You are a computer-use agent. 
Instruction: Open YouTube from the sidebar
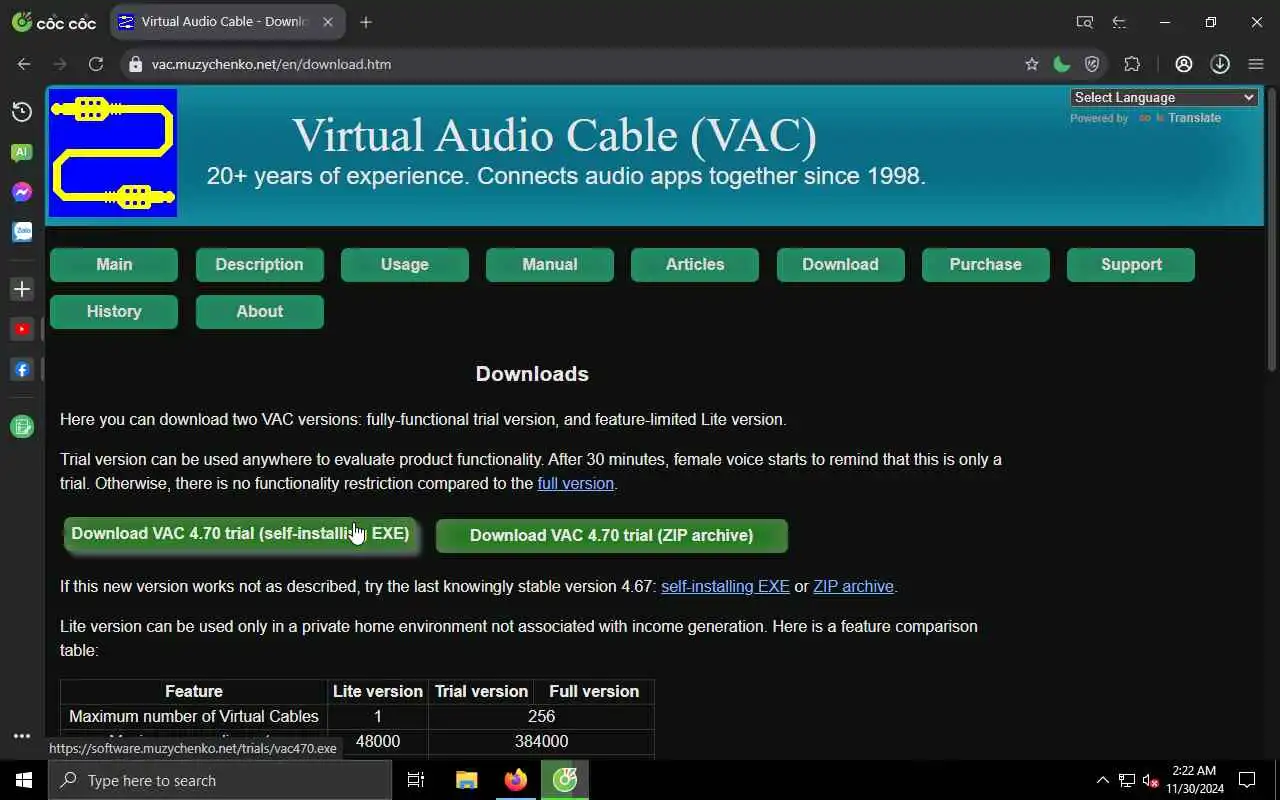[x=22, y=329]
